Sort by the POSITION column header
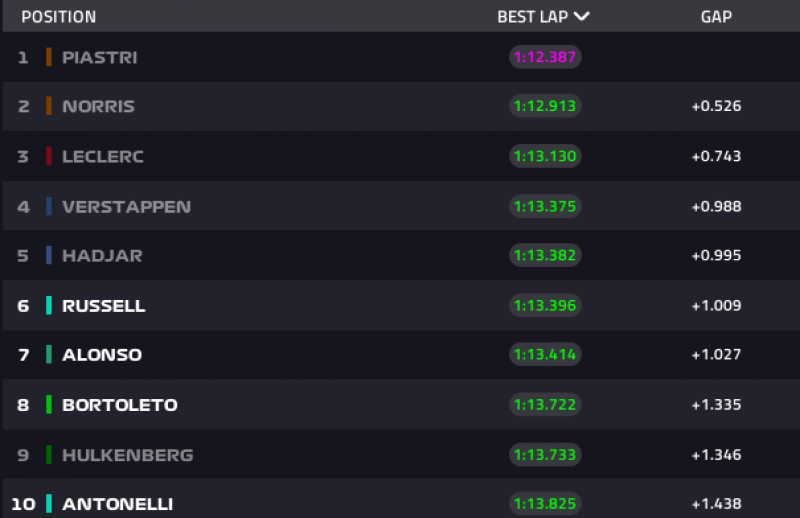 59,17
